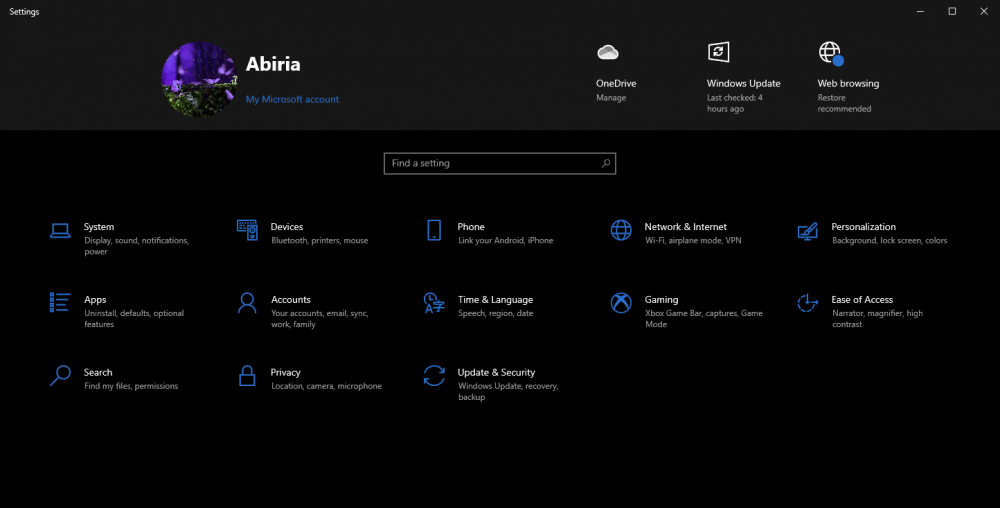
Task: Click the OneDrive cloud icon
Action: click(608, 52)
